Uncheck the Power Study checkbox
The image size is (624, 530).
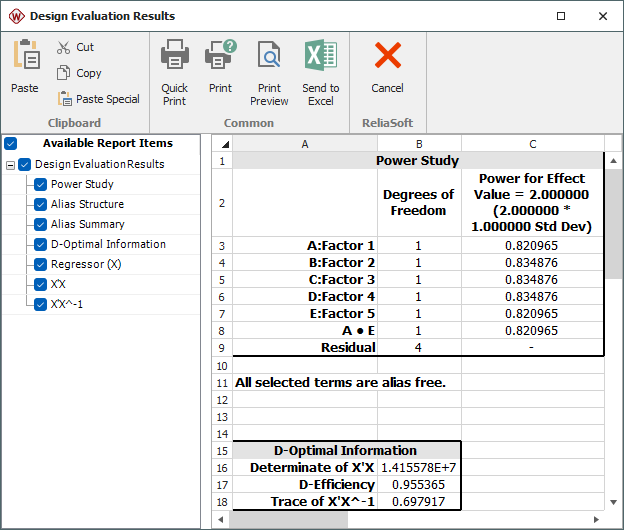41,184
